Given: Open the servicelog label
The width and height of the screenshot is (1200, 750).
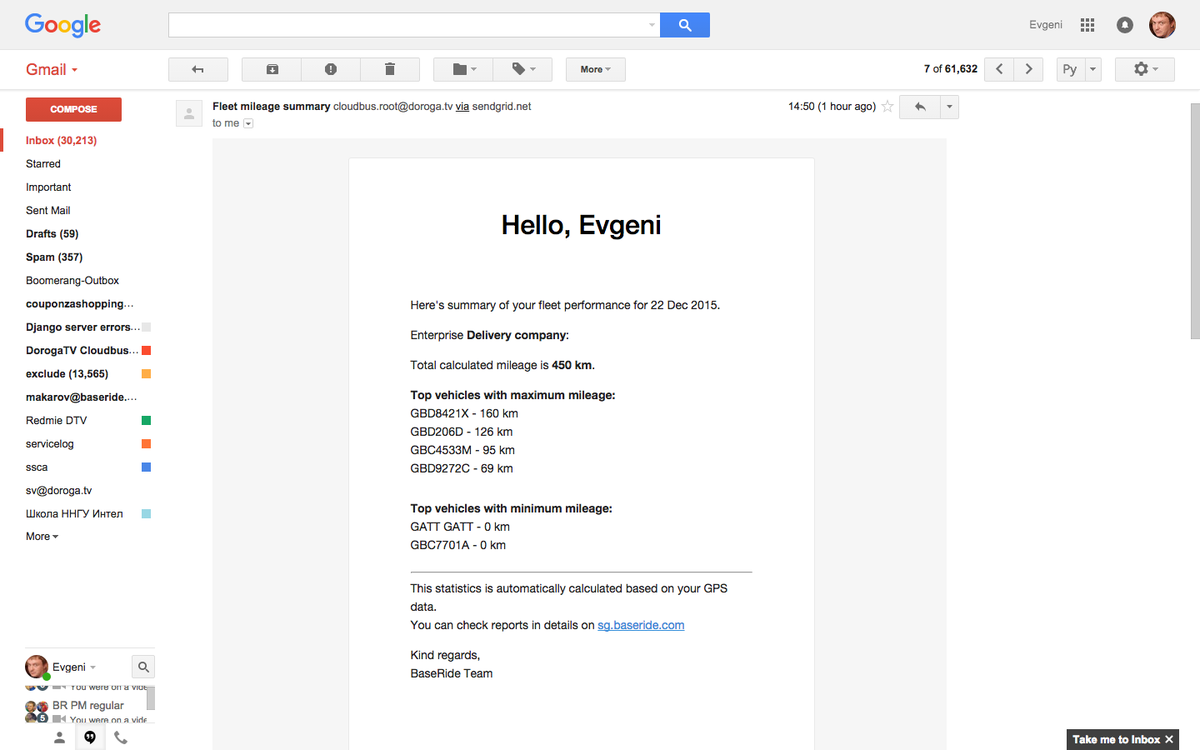Looking at the screenshot, I should click(x=50, y=444).
